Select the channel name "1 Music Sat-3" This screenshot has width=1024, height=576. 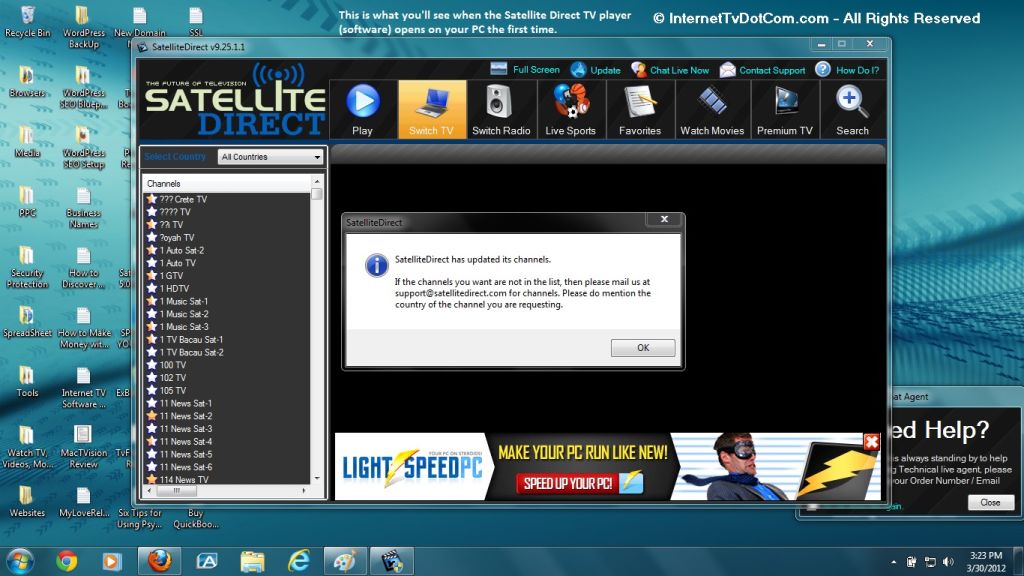point(184,327)
